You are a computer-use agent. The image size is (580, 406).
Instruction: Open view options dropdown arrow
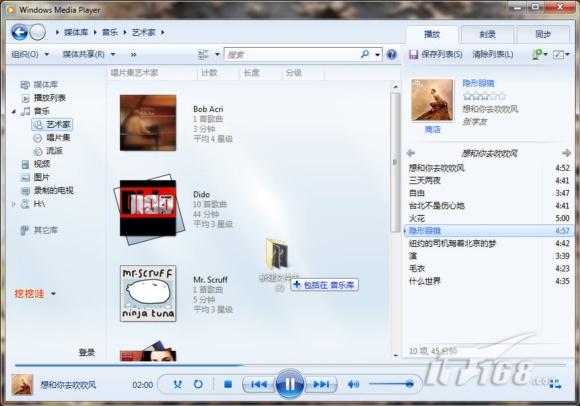[218, 54]
